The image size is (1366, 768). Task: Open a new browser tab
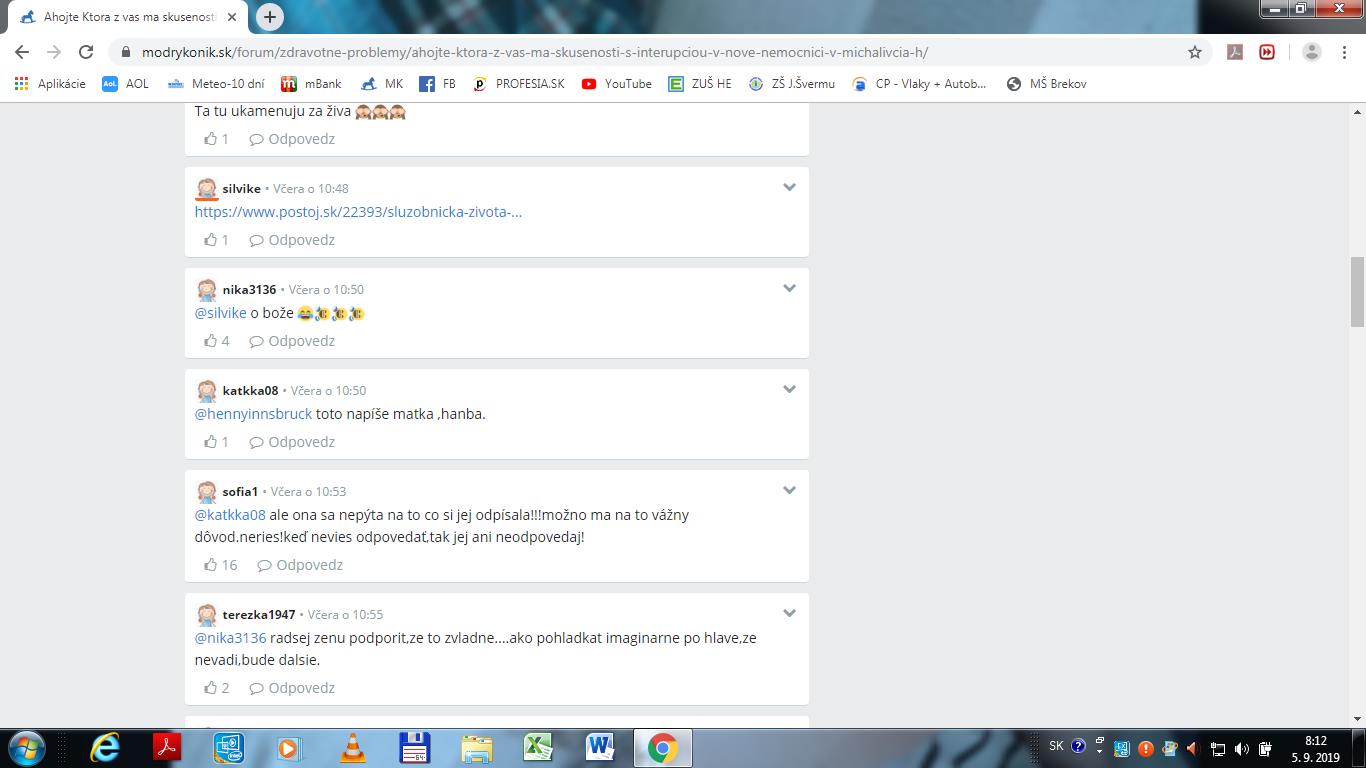(269, 17)
